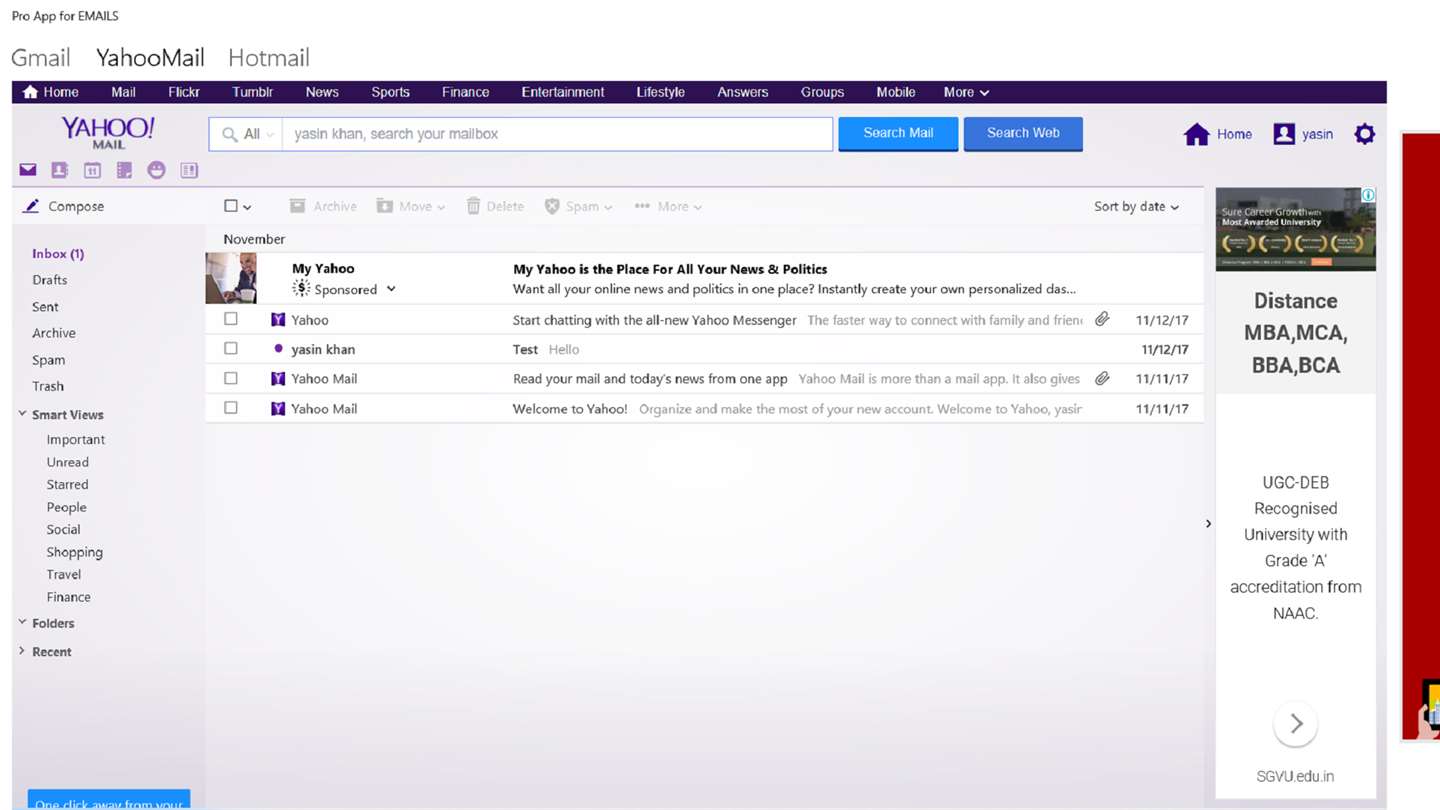
Task: Open the Trash folder
Action: click(x=48, y=386)
